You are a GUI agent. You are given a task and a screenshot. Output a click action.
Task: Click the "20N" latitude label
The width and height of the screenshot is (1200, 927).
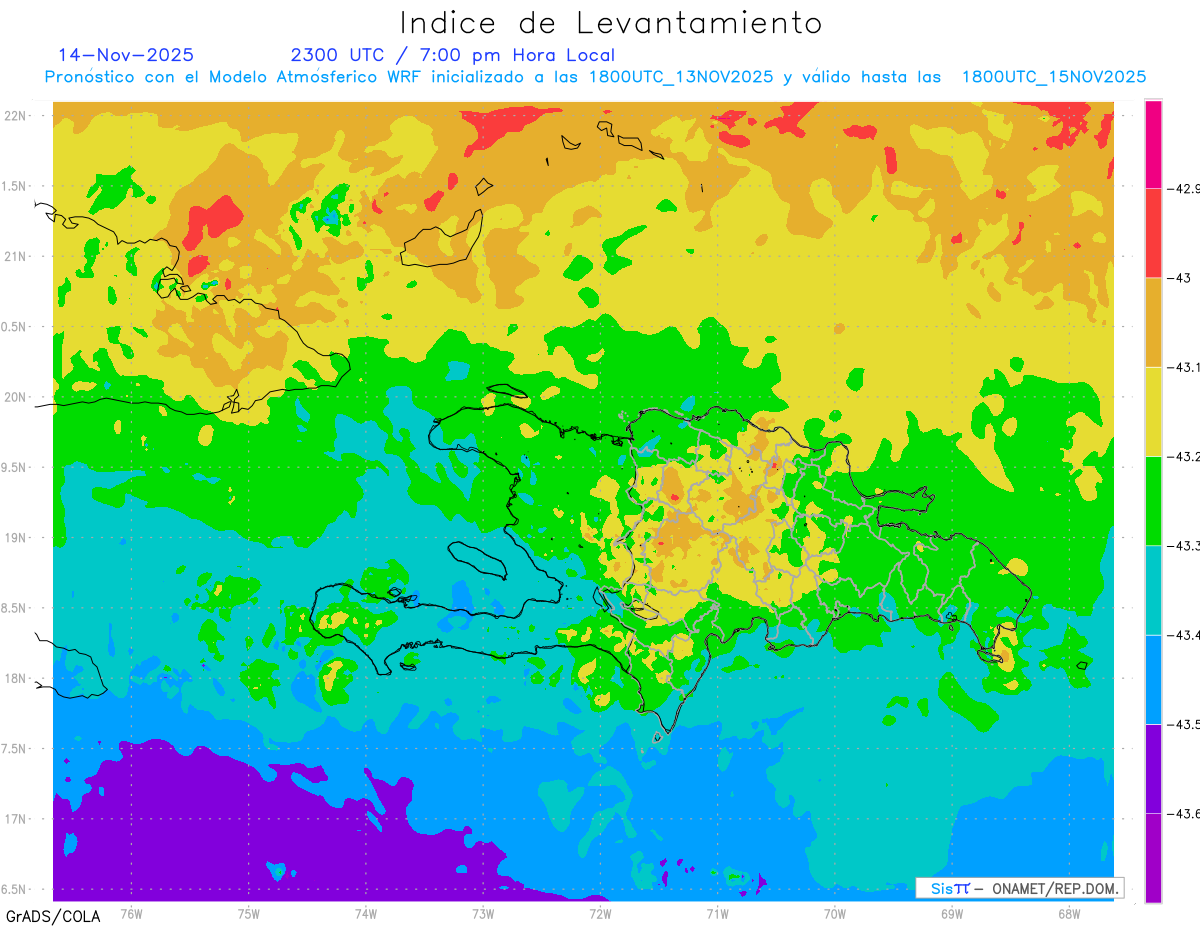click(x=17, y=397)
